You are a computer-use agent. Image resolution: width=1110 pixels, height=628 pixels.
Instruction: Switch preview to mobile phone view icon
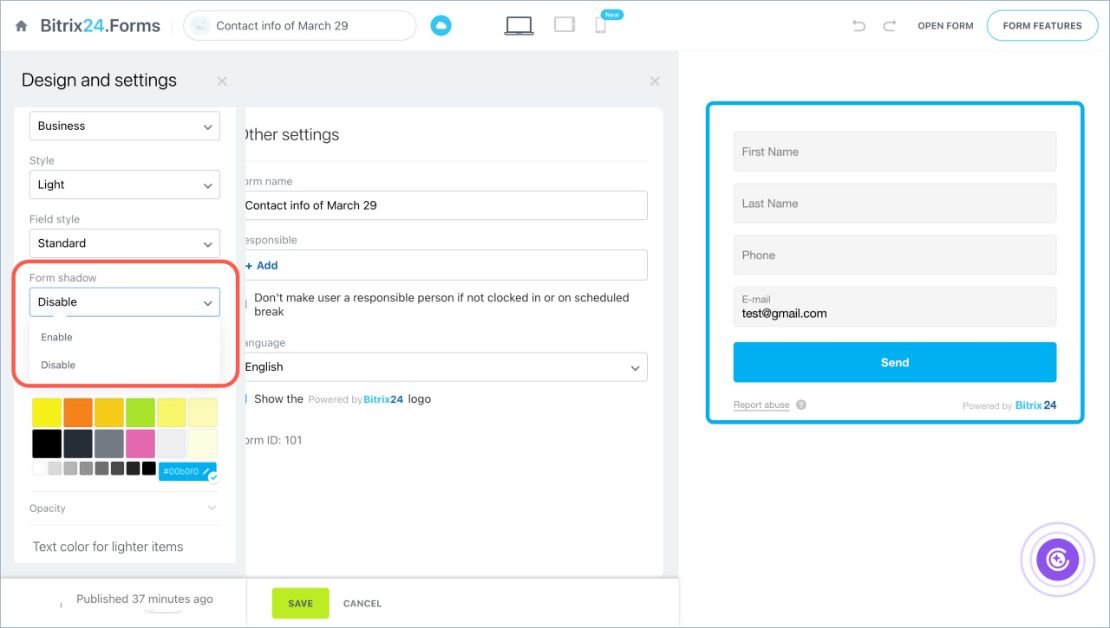[600, 25]
